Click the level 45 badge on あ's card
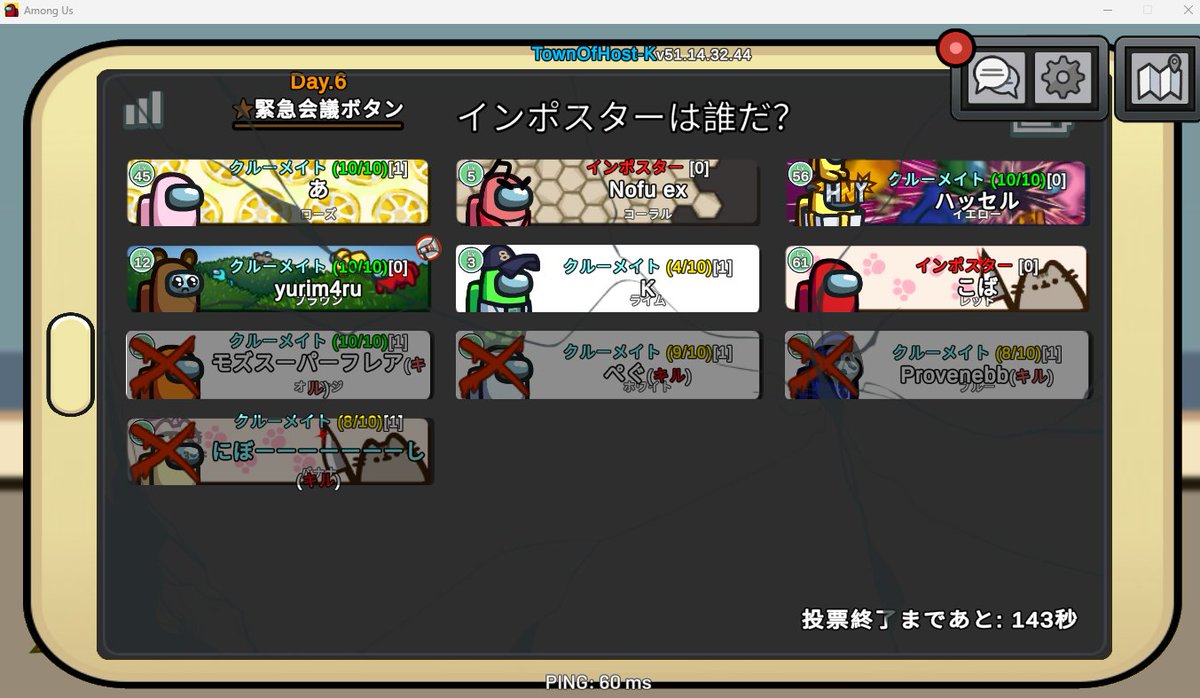This screenshot has height=698, width=1200. click(x=141, y=174)
